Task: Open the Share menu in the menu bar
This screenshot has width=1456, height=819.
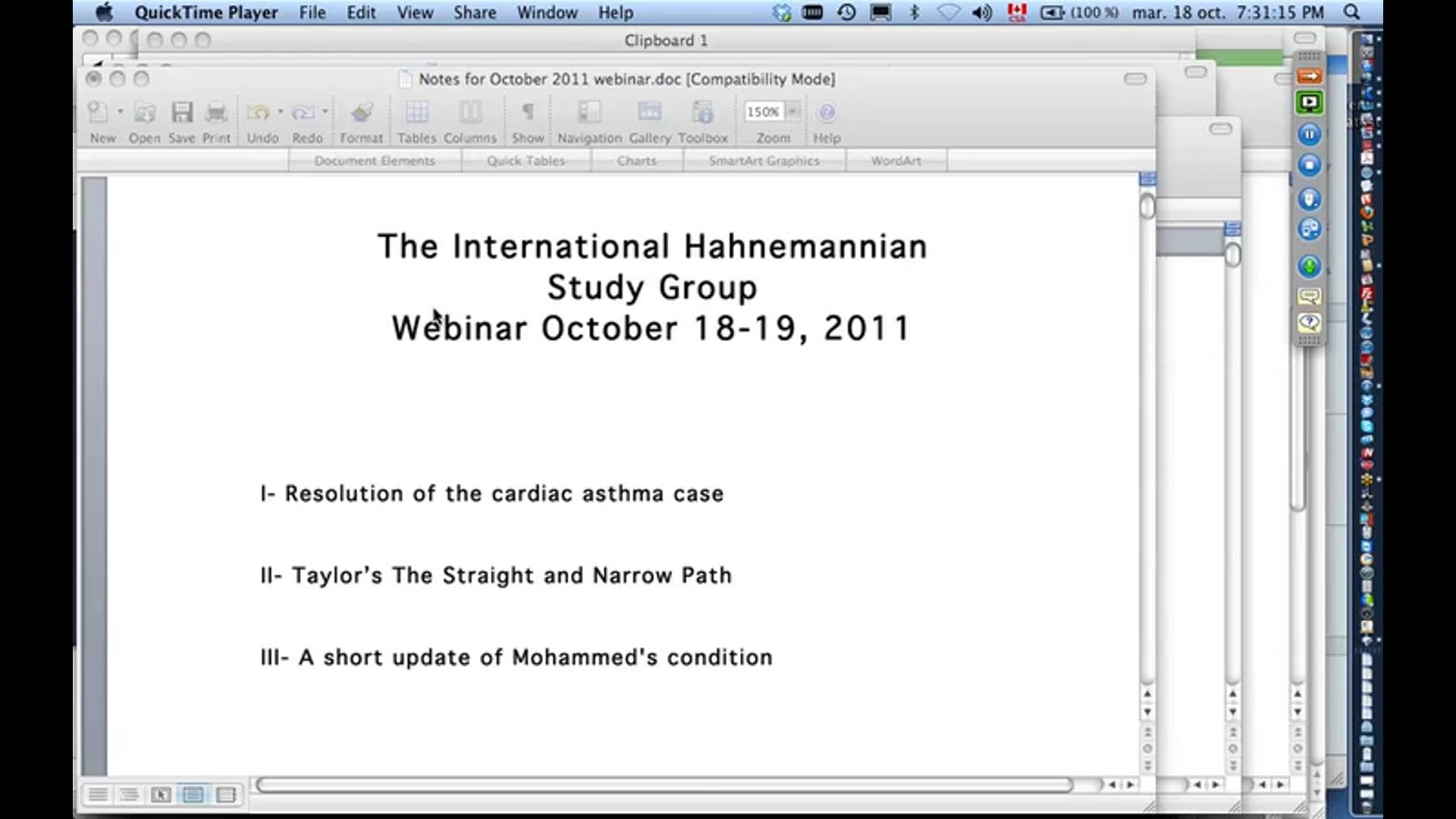Action: pyautogui.click(x=475, y=13)
